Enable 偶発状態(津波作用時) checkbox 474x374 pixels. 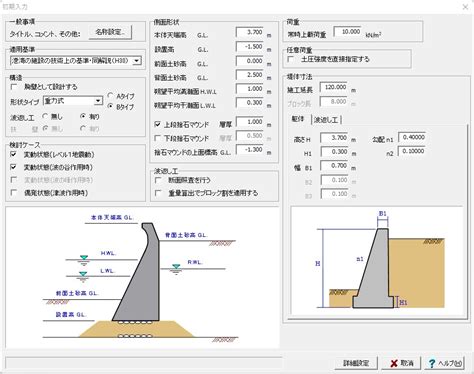(x=14, y=193)
